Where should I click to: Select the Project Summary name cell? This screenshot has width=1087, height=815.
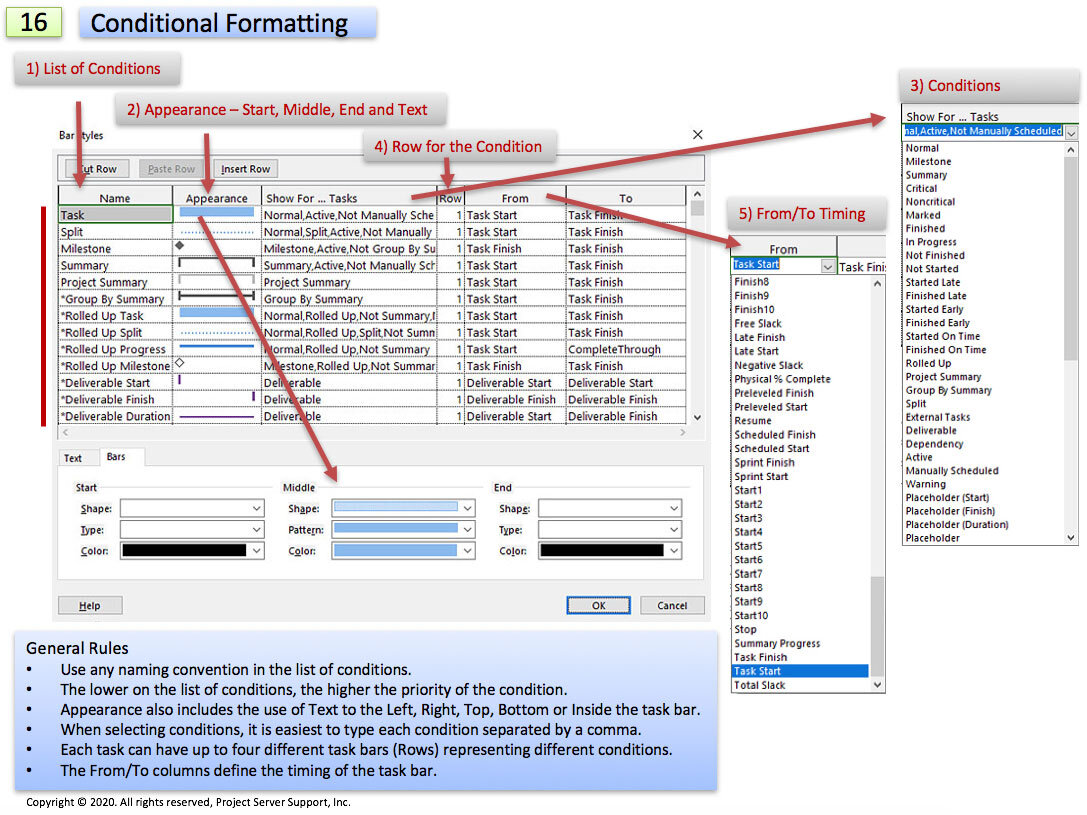coord(115,282)
